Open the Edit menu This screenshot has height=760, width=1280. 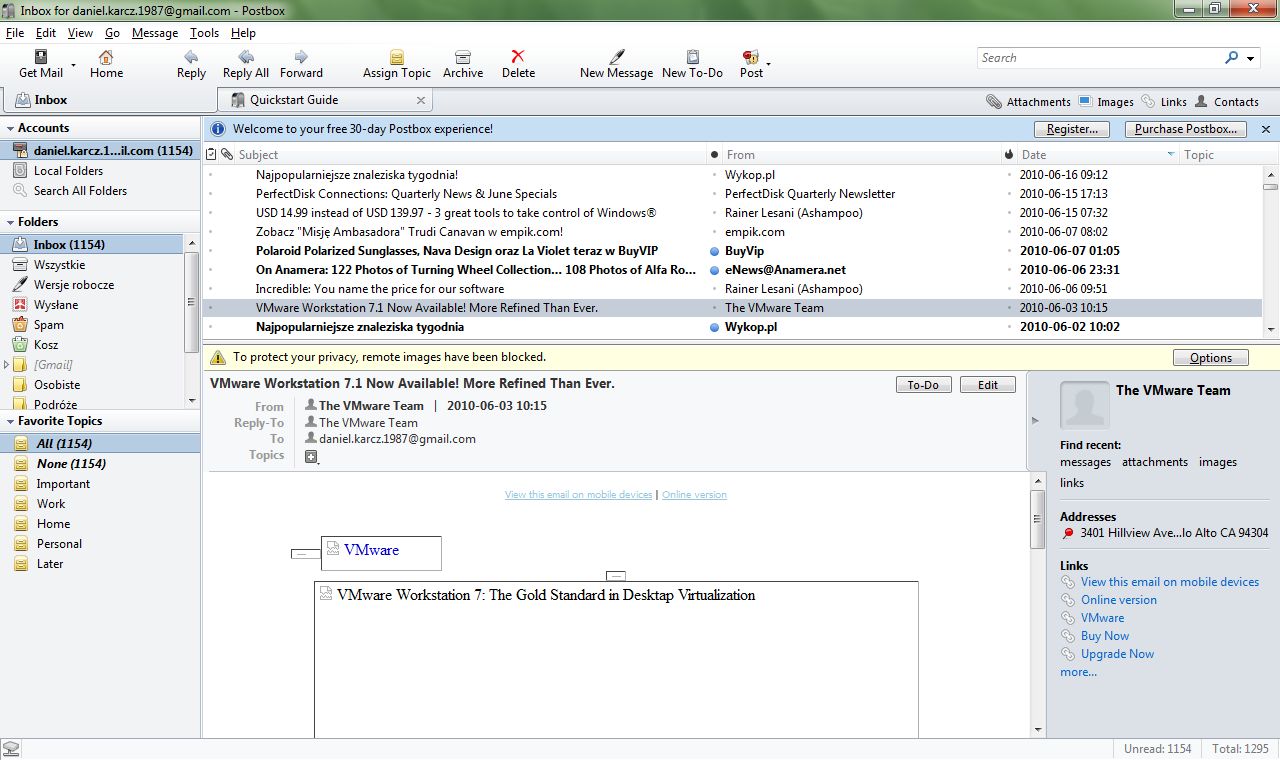point(46,33)
